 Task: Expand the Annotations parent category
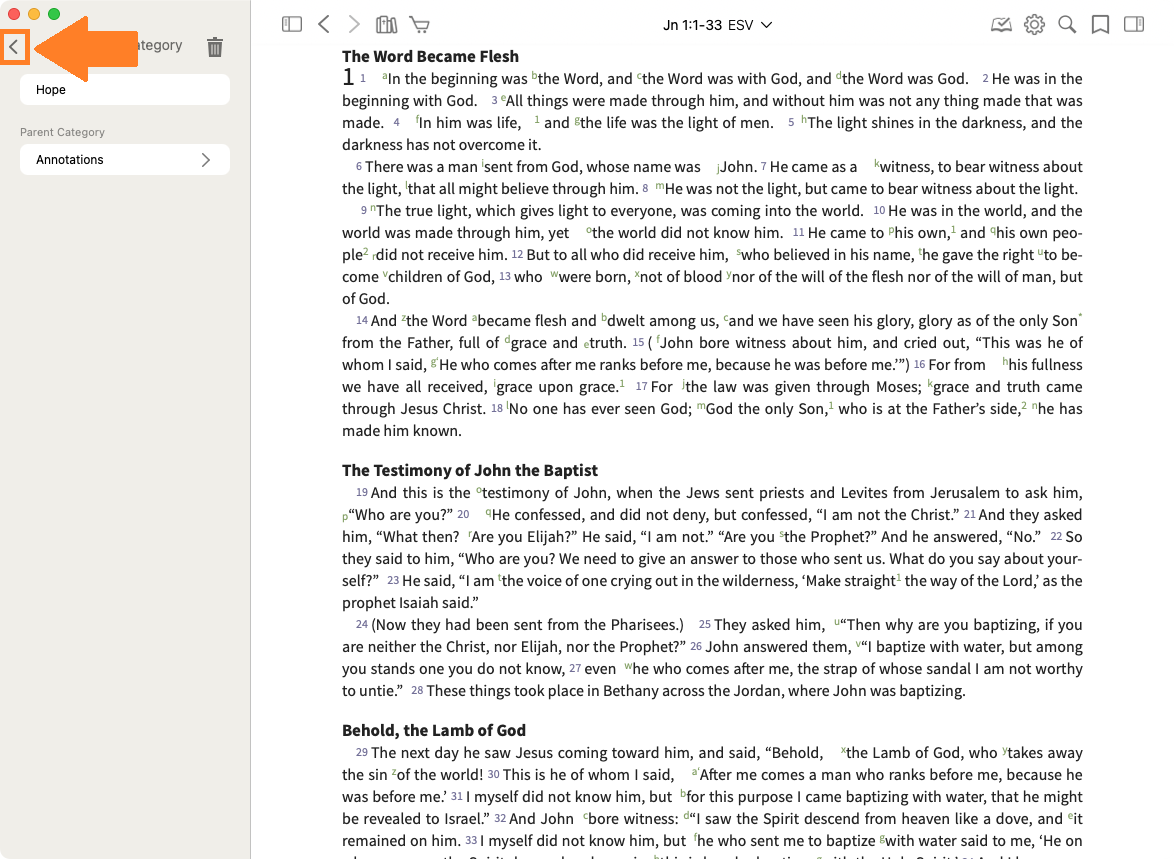click(125, 160)
